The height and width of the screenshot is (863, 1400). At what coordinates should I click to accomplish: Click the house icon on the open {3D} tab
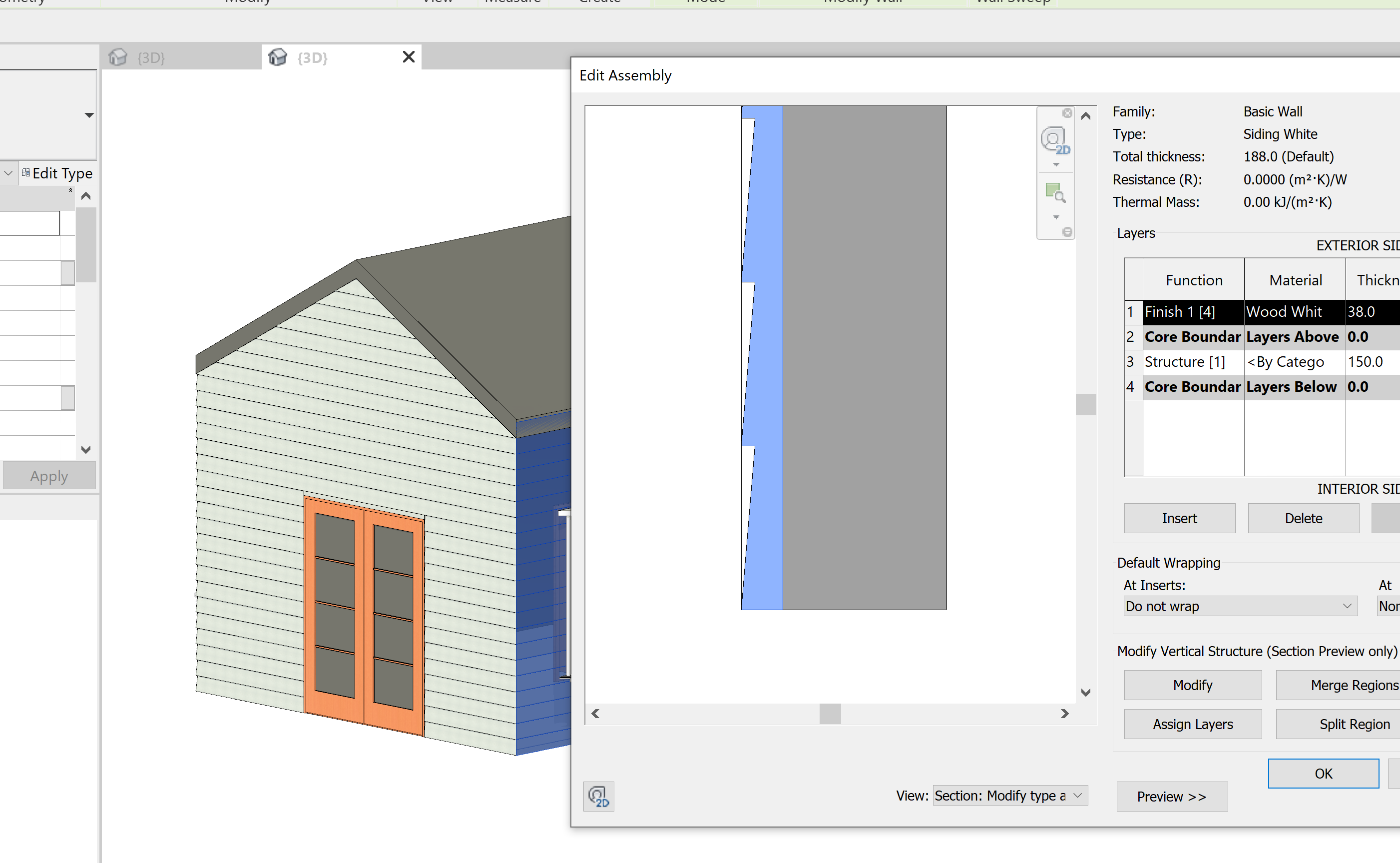pos(278,56)
